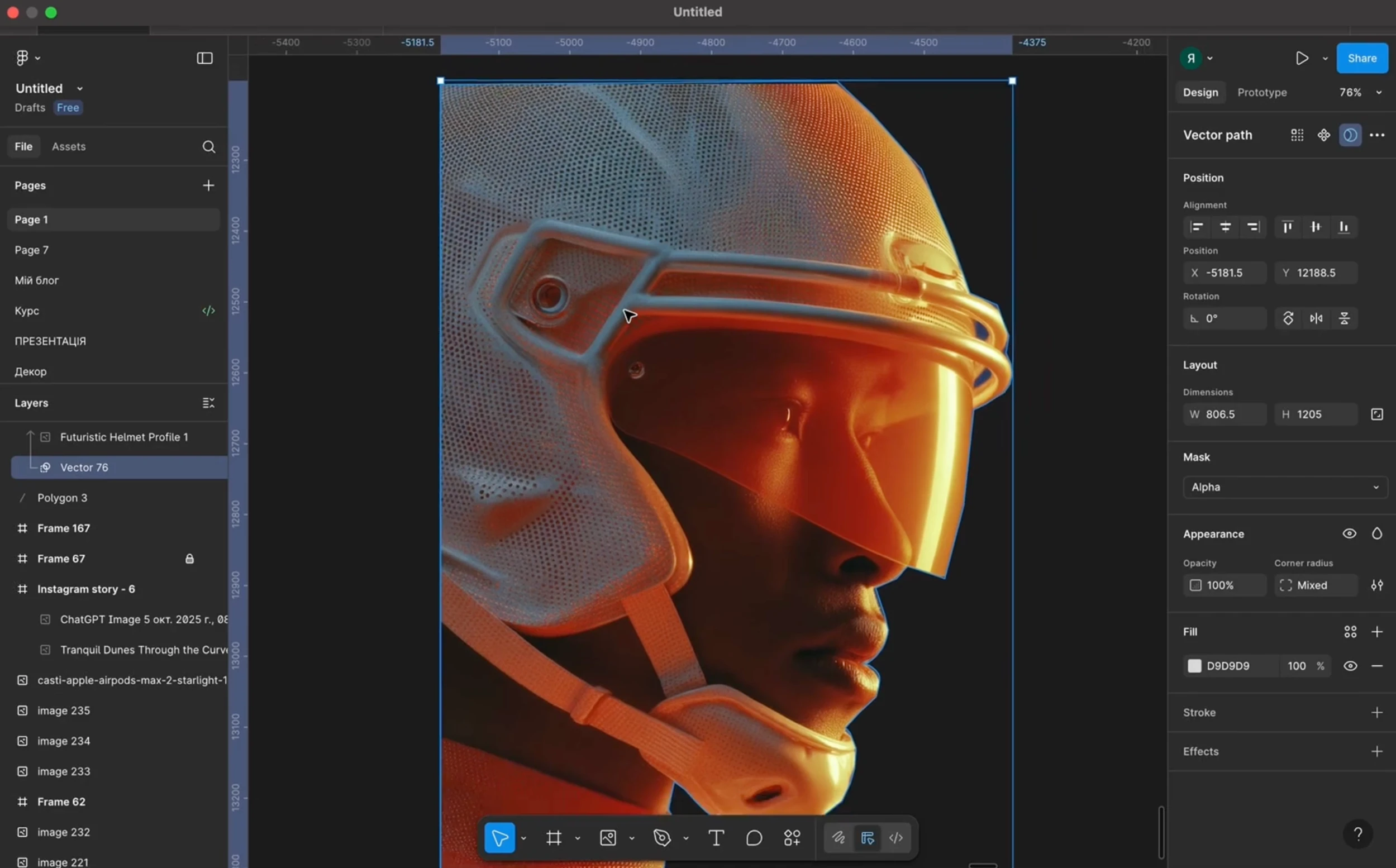The height and width of the screenshot is (868, 1396).
Task: Flip horizontal in Rotation row
Action: pyautogui.click(x=1316, y=318)
